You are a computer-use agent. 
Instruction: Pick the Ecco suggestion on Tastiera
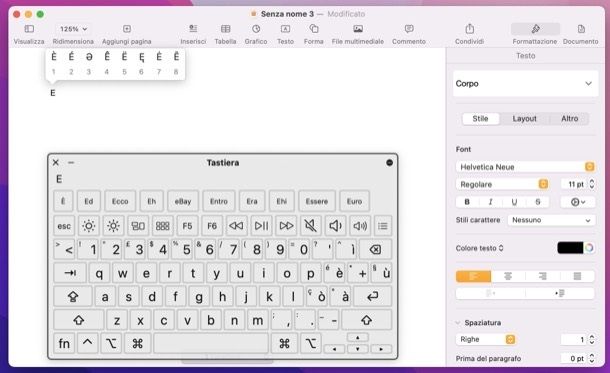pyautogui.click(x=120, y=201)
